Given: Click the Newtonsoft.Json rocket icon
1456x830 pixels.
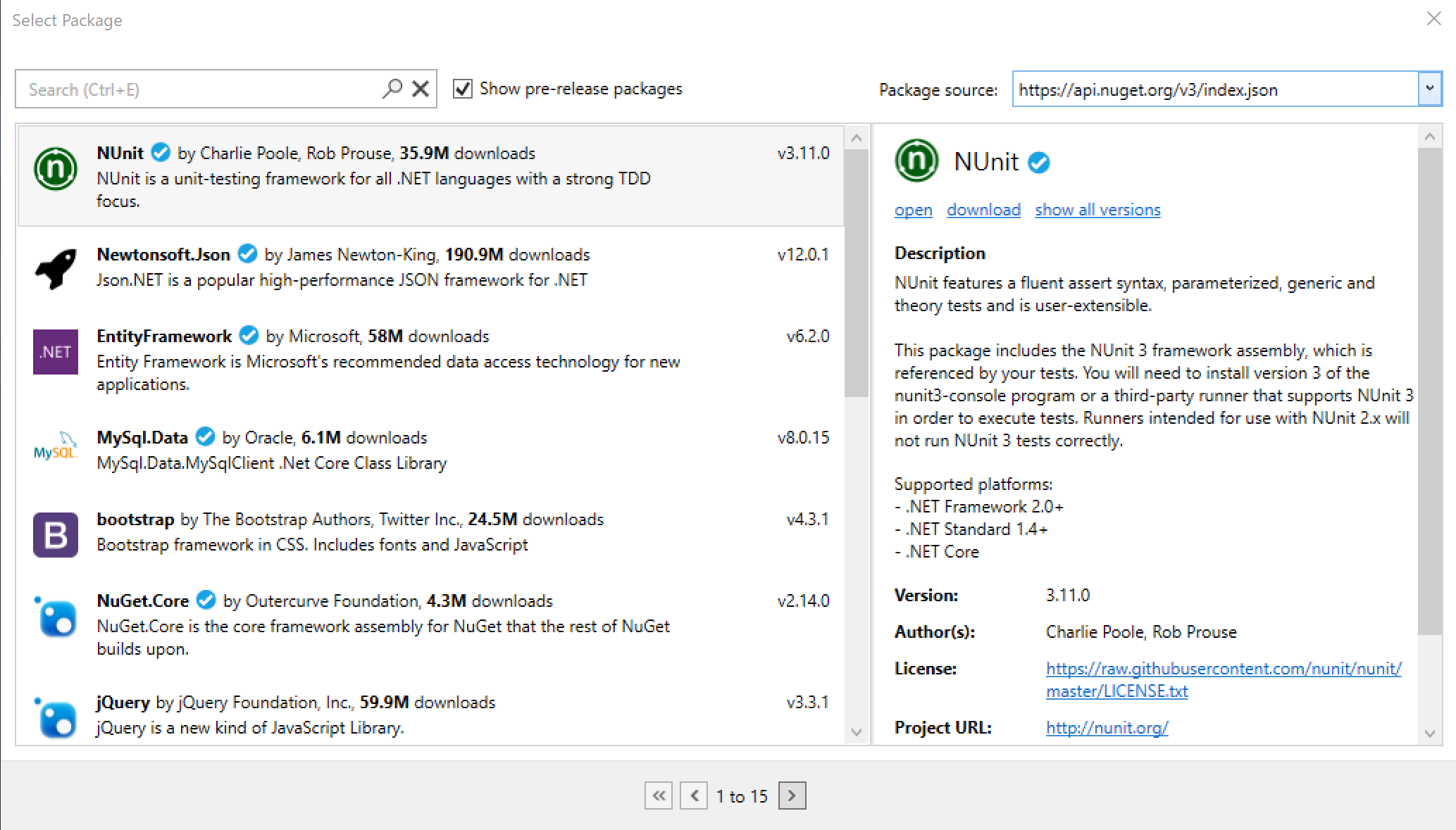Looking at the screenshot, I should (x=56, y=268).
